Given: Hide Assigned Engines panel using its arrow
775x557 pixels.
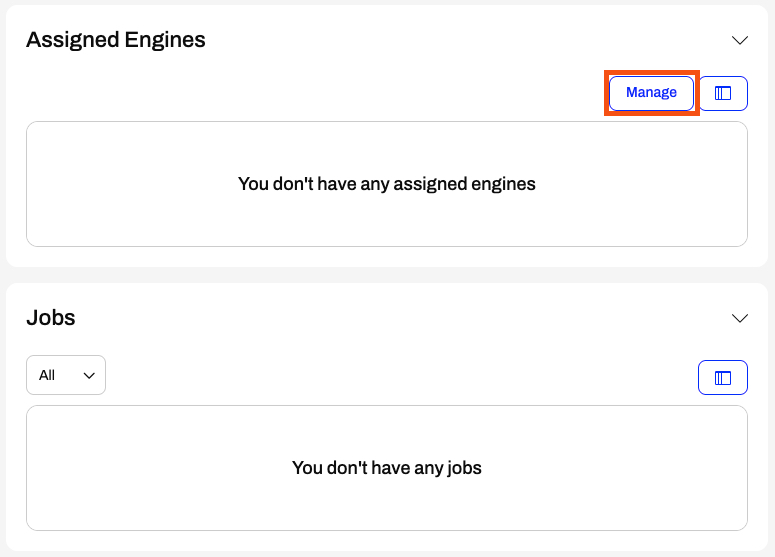Looking at the screenshot, I should pos(739,40).
